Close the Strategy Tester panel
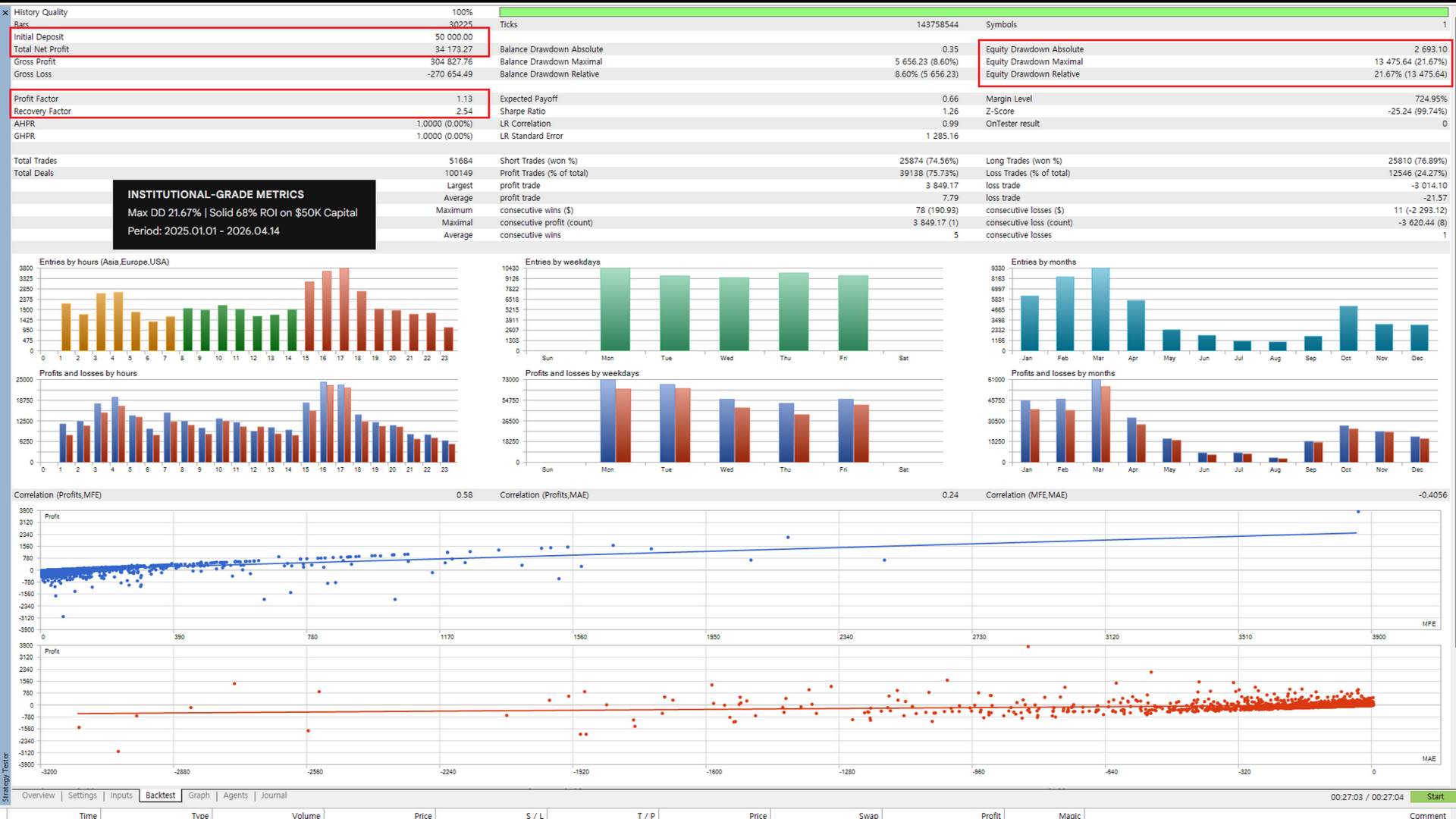The image size is (1456, 819). 5,12
